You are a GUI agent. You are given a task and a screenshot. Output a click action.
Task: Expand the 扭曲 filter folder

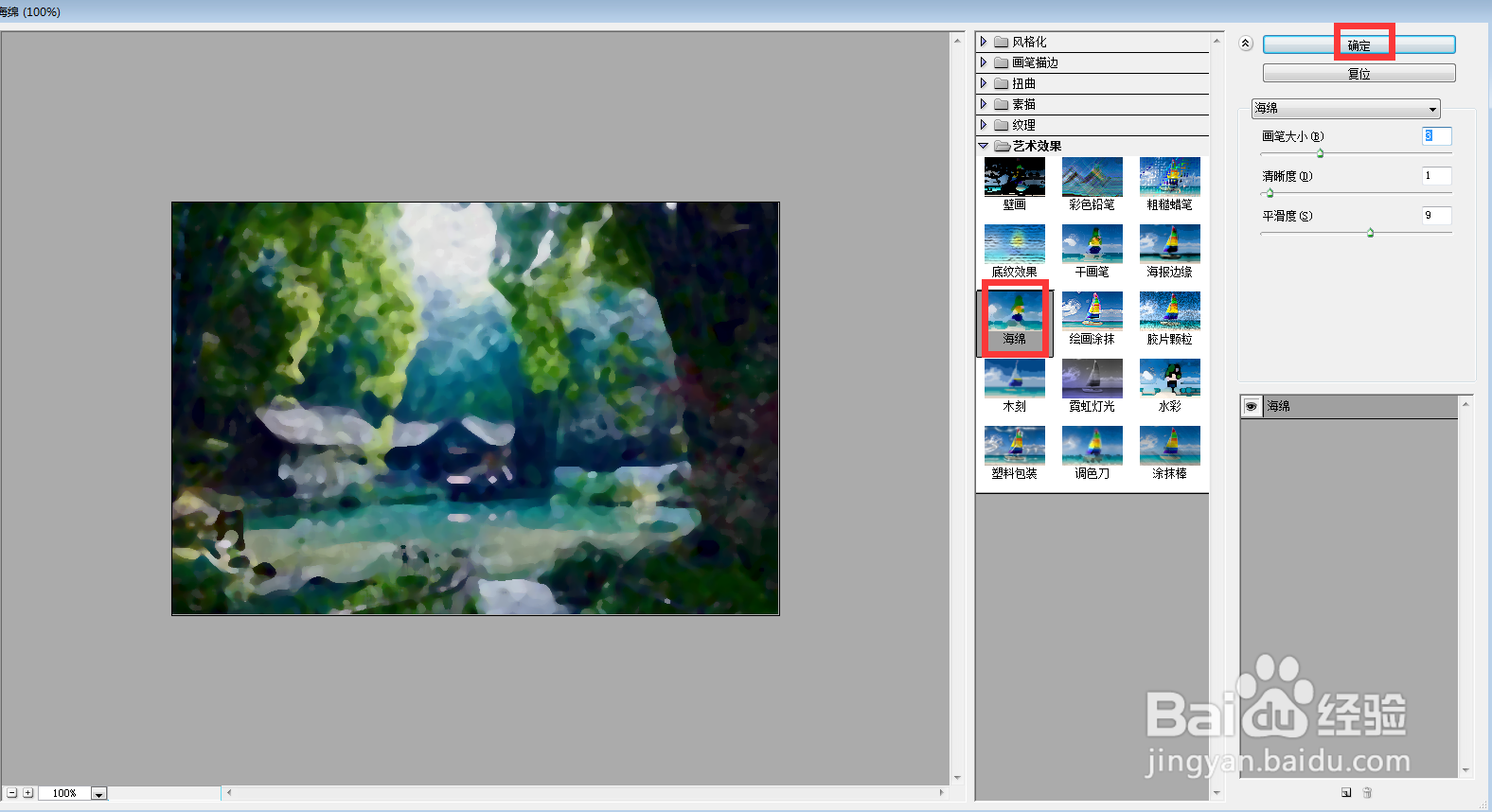tap(984, 83)
